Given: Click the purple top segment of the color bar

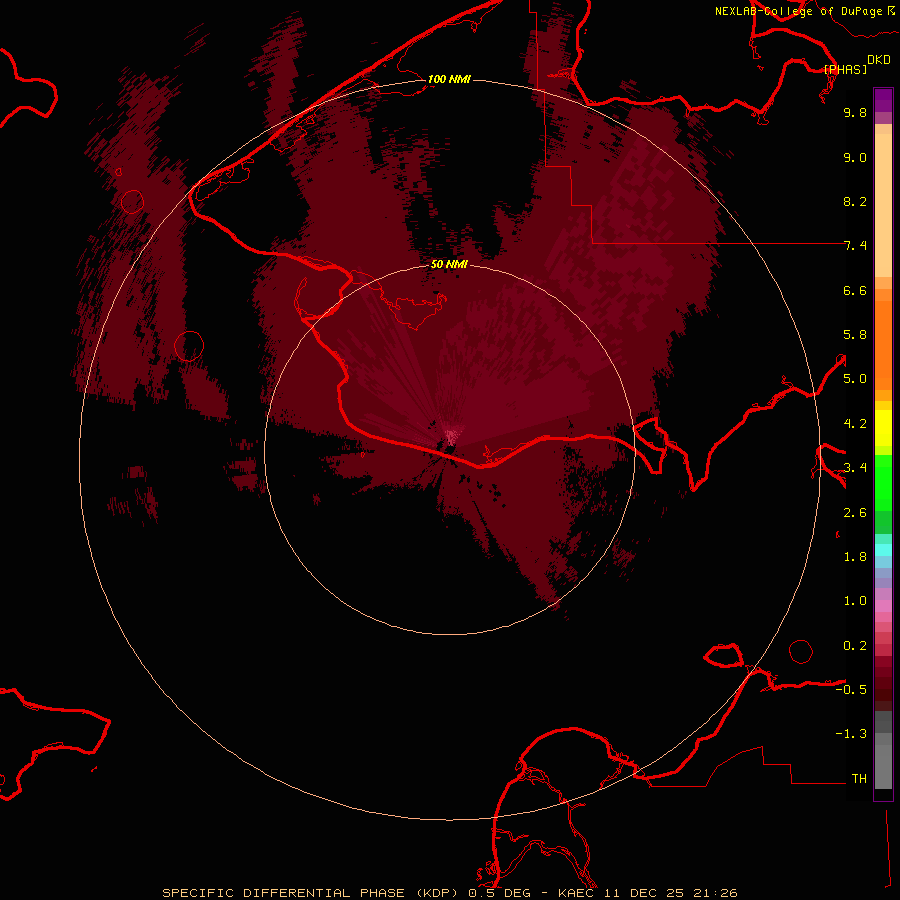Looking at the screenshot, I should [883, 100].
